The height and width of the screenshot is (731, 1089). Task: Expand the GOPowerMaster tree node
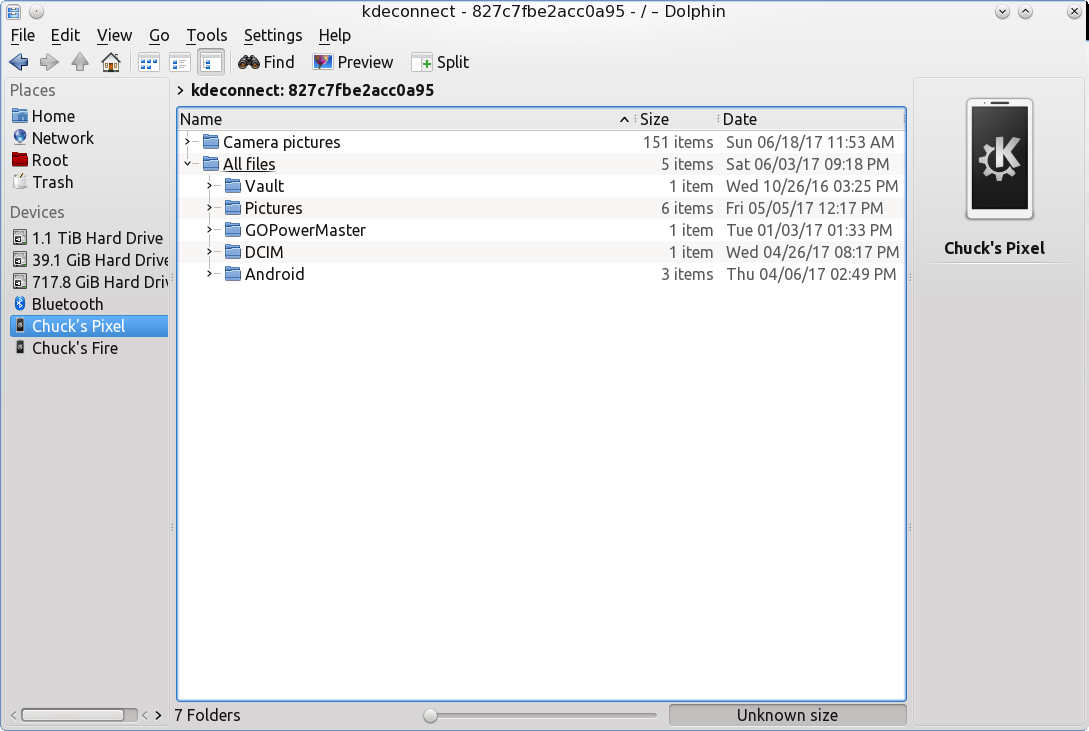[209, 230]
